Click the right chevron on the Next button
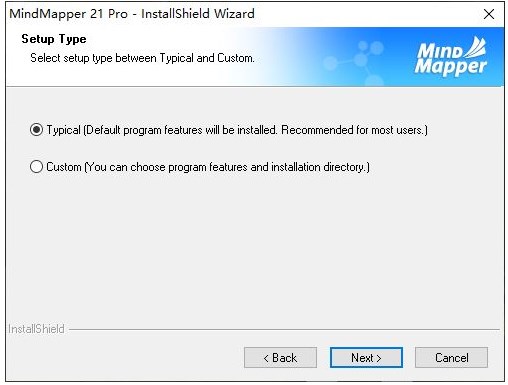The height and width of the screenshot is (385, 508). 379,358
